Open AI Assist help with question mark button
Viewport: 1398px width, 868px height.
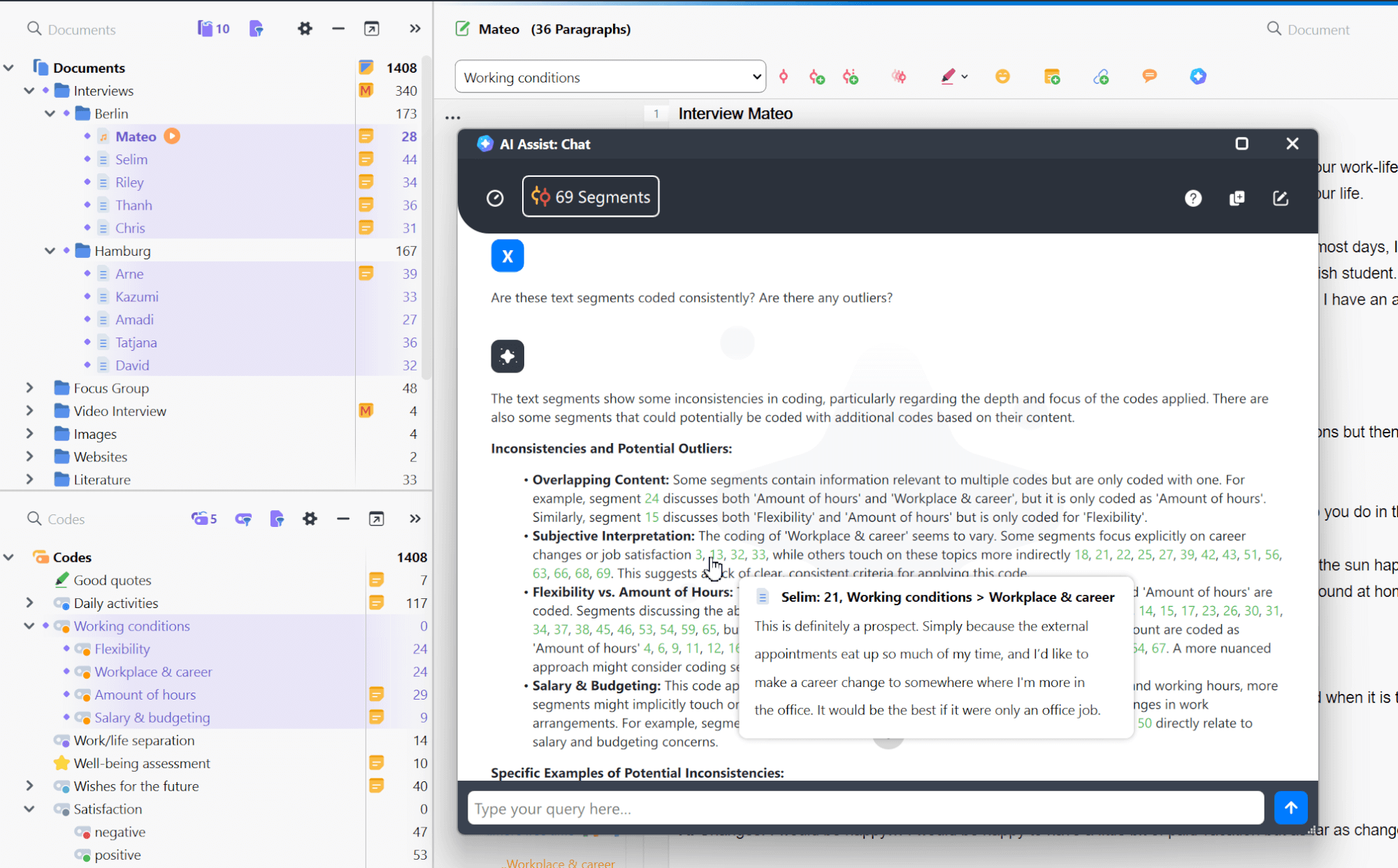coord(1192,198)
